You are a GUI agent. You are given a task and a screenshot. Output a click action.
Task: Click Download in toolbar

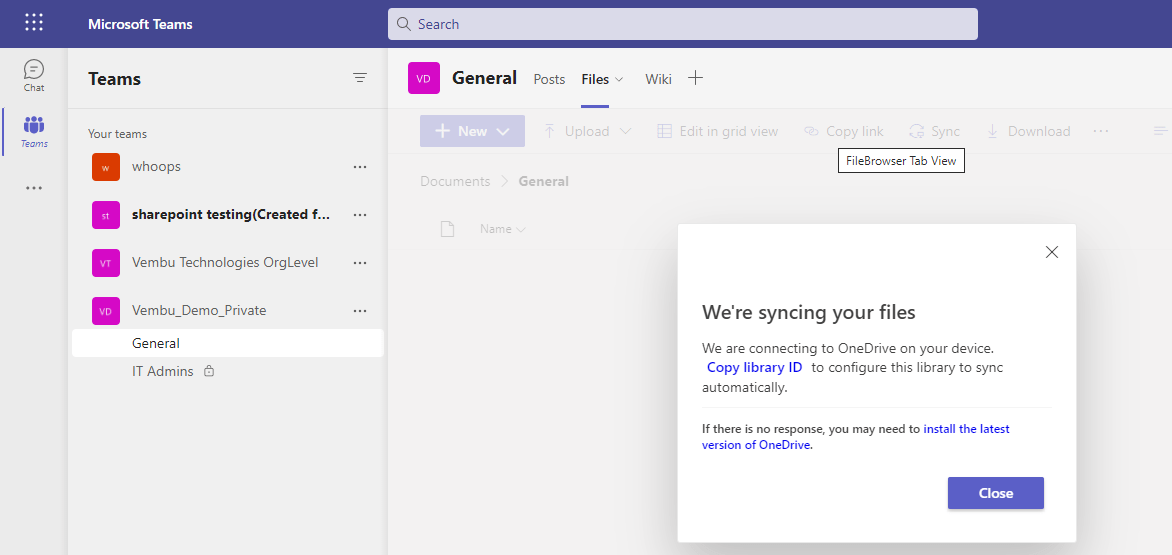click(1028, 131)
